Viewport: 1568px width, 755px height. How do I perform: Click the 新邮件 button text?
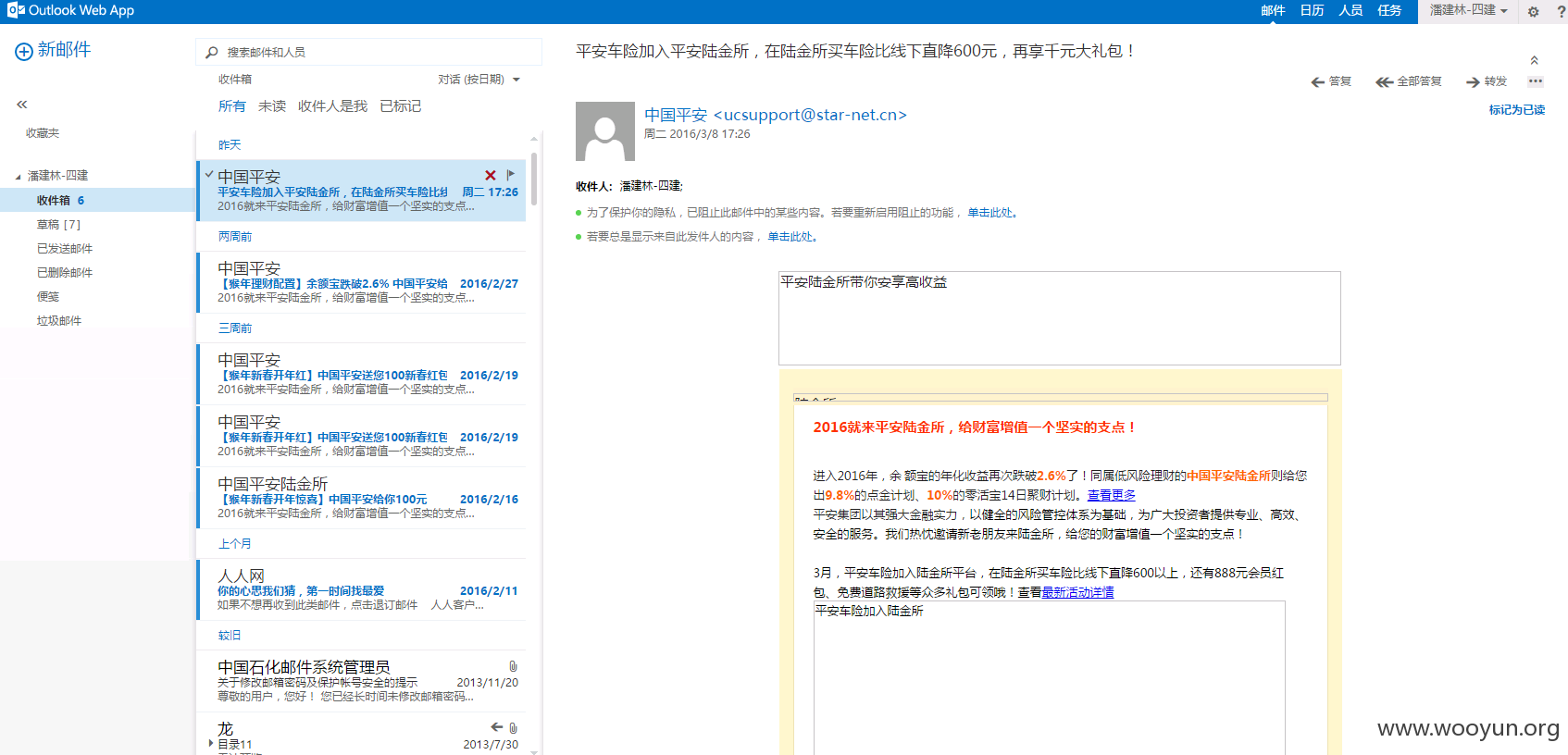click(64, 50)
